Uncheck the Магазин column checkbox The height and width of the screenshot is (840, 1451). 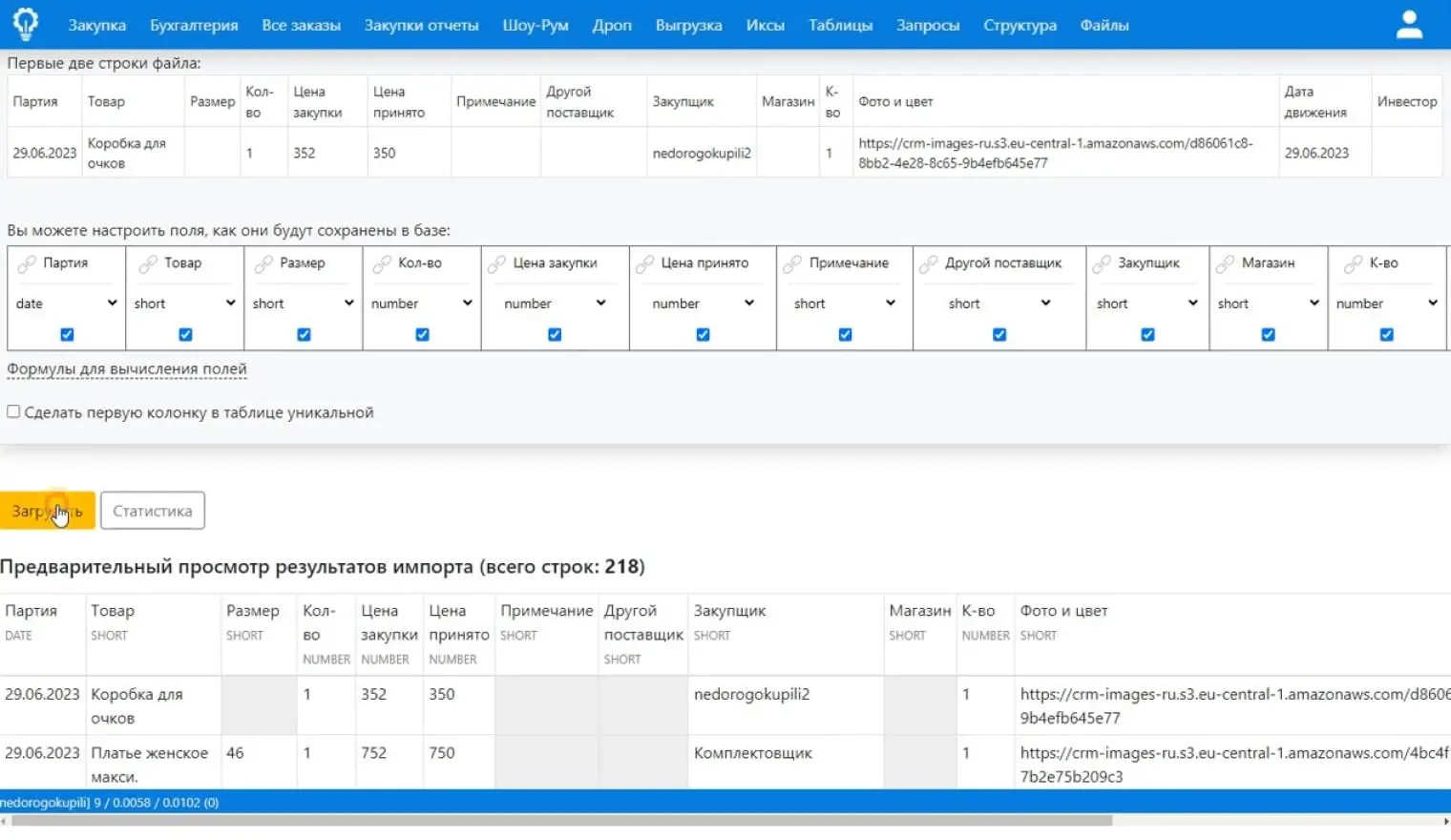point(1268,335)
